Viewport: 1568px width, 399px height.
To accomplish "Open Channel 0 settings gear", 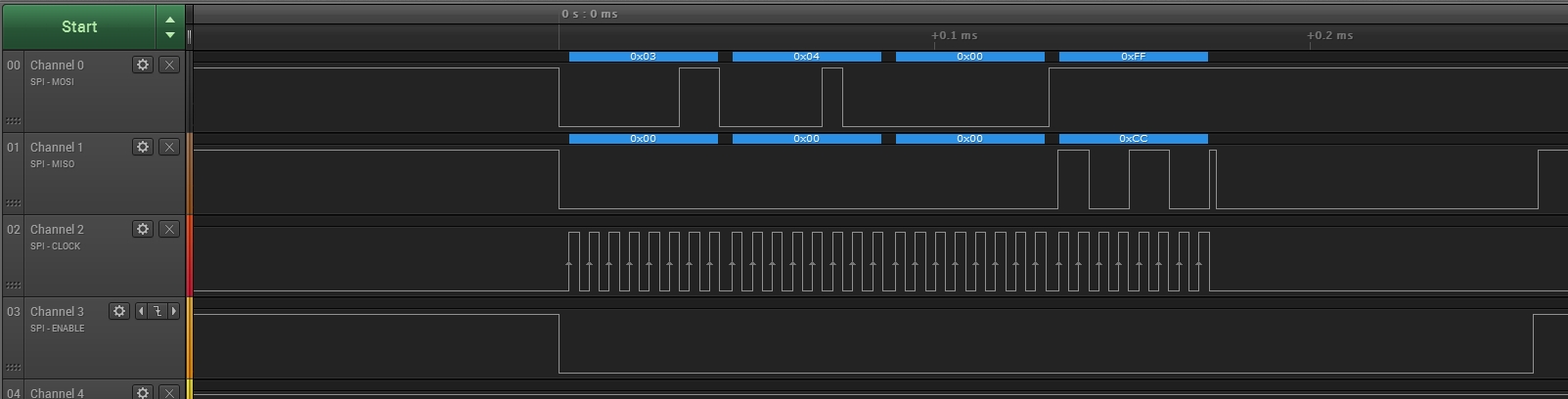I will (x=143, y=65).
